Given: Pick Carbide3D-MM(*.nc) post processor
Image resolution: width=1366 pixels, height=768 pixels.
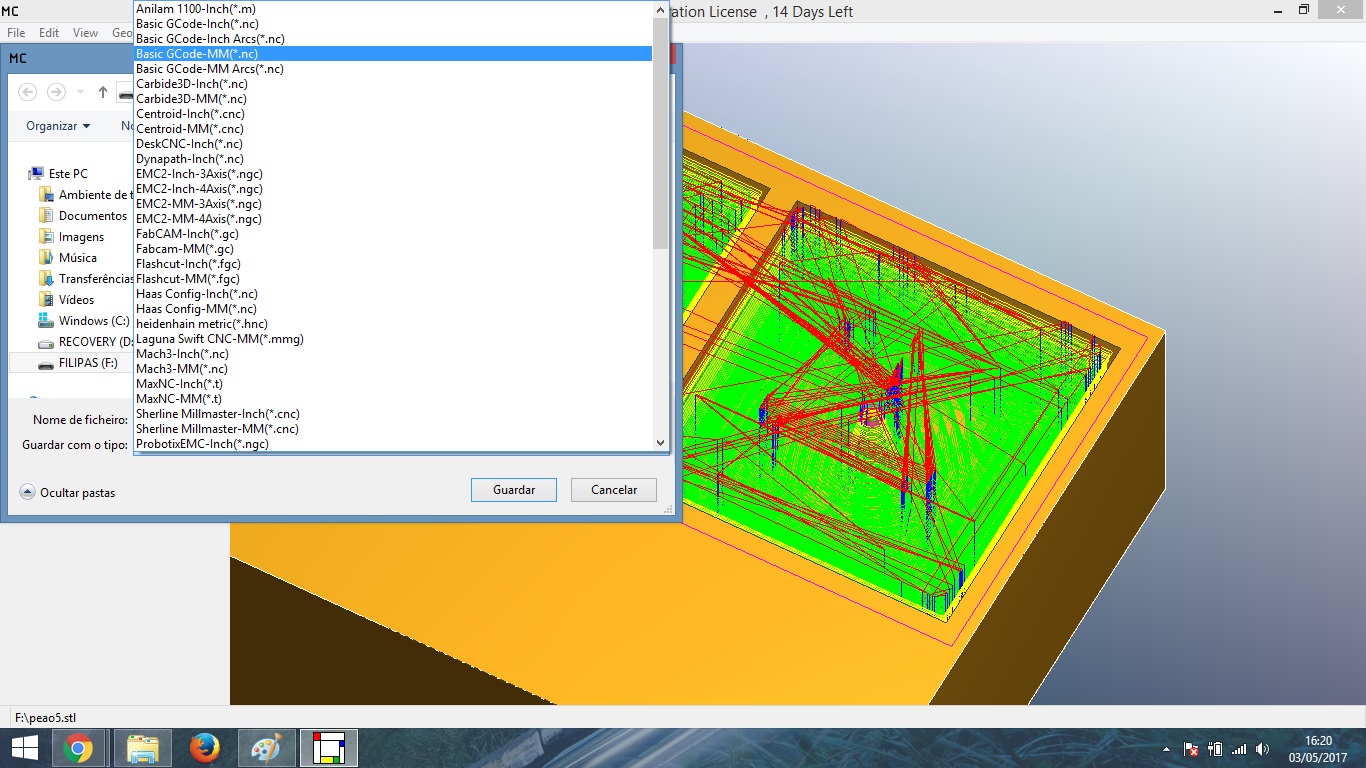Looking at the screenshot, I should [393, 99].
